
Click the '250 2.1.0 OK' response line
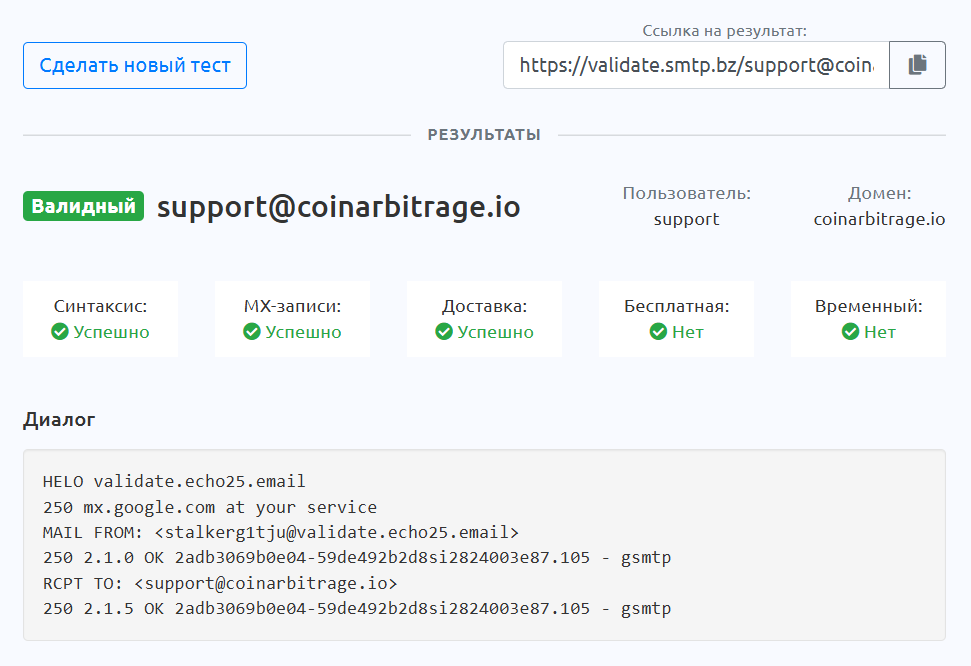pyautogui.click(x=357, y=558)
